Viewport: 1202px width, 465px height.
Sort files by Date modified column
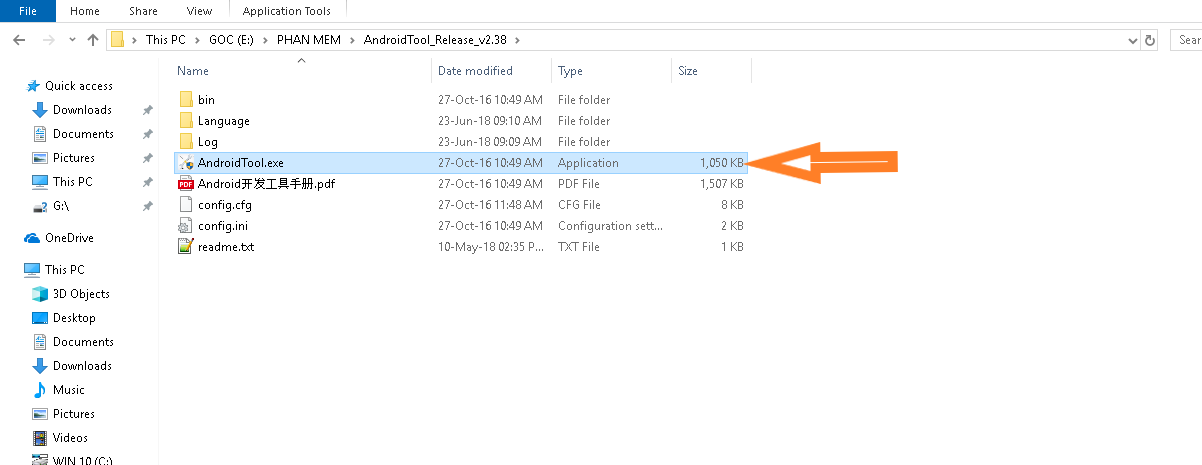[475, 71]
